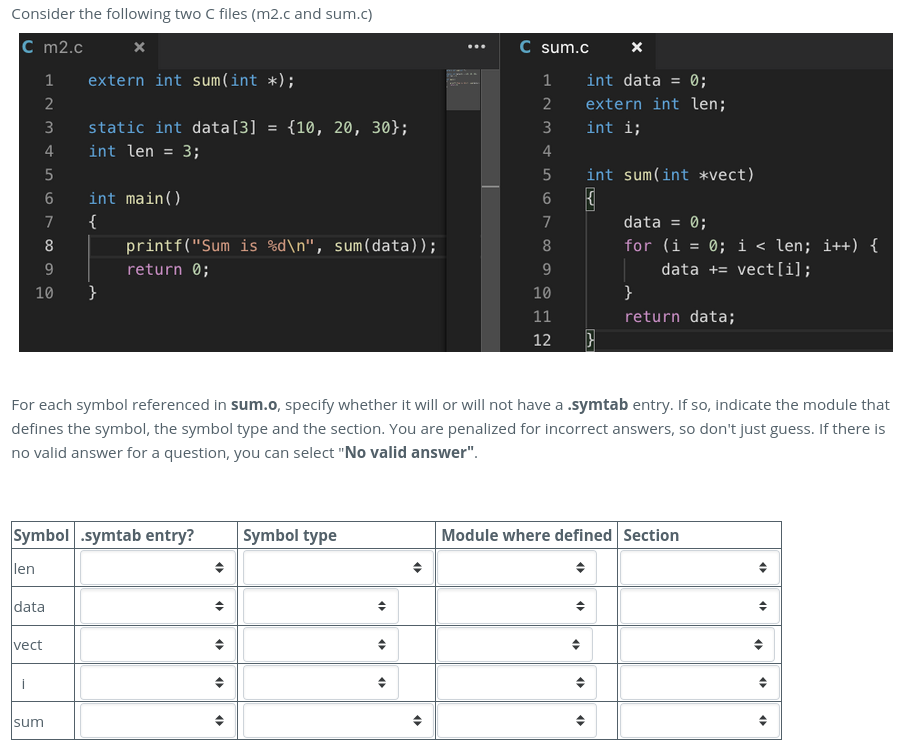Open the Symbol type dropdown for len
This screenshot has height=756, width=907.
tap(337, 567)
